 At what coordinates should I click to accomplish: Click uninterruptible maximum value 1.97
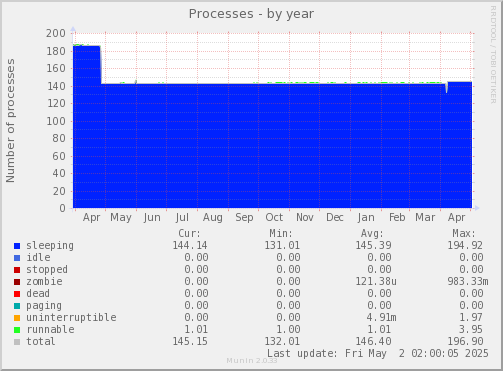coord(471,317)
